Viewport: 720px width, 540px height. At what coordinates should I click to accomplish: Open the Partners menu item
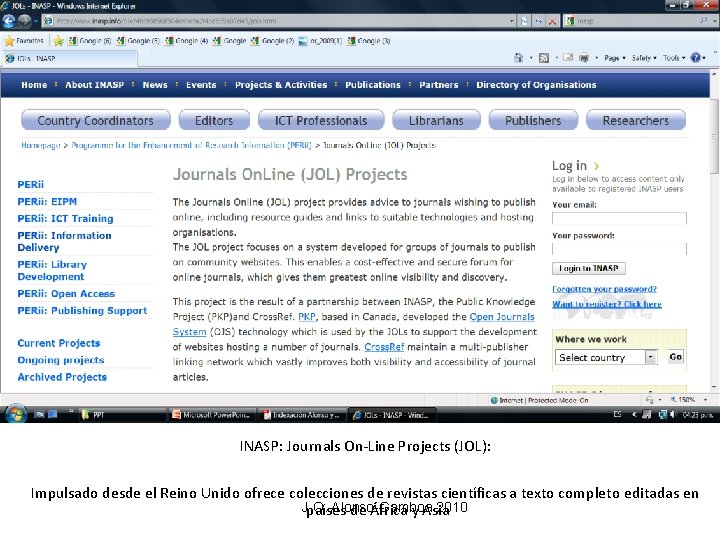click(x=439, y=85)
